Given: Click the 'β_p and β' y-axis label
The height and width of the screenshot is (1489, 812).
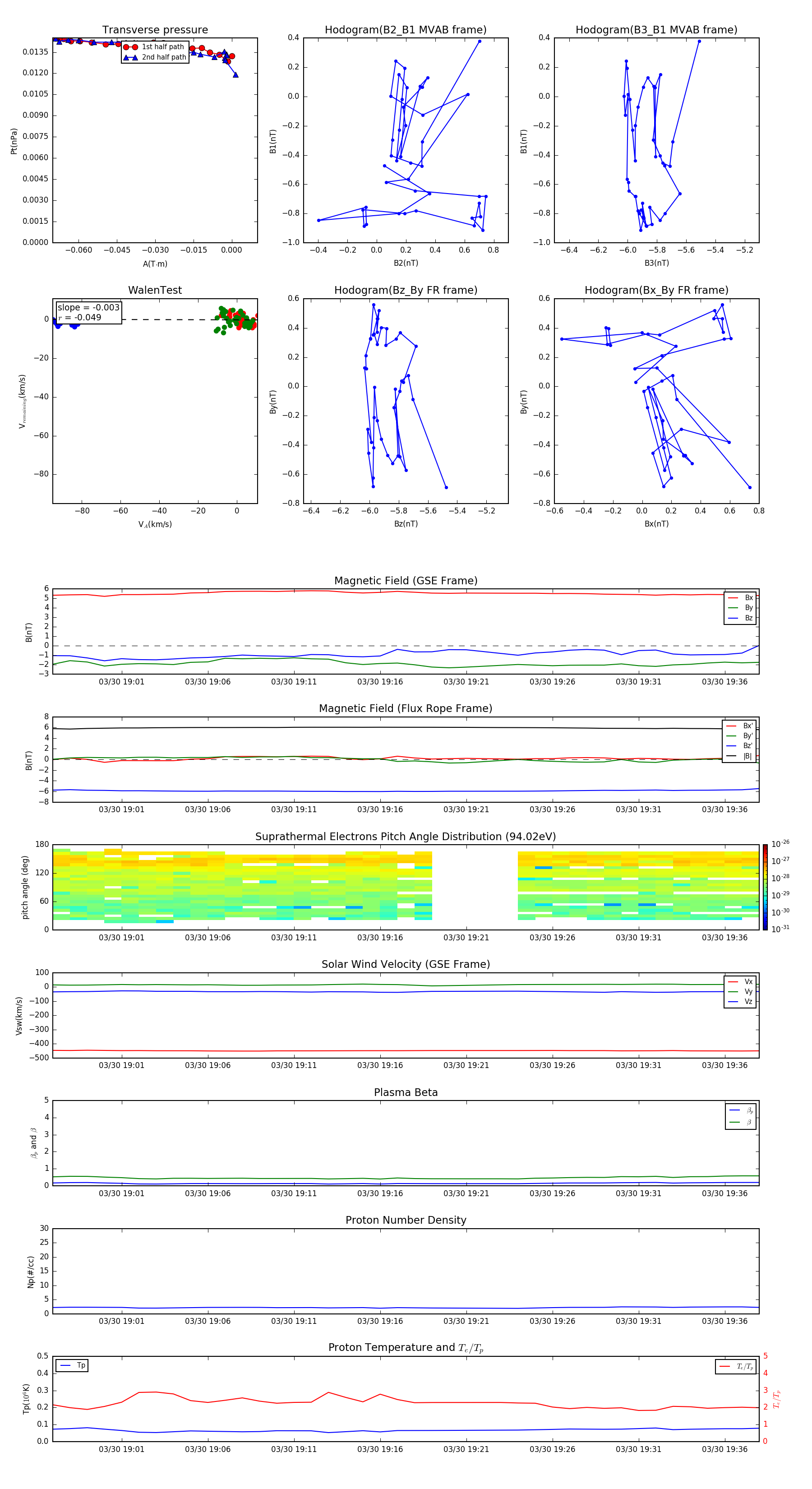Looking at the screenshot, I should pyautogui.click(x=33, y=1143).
